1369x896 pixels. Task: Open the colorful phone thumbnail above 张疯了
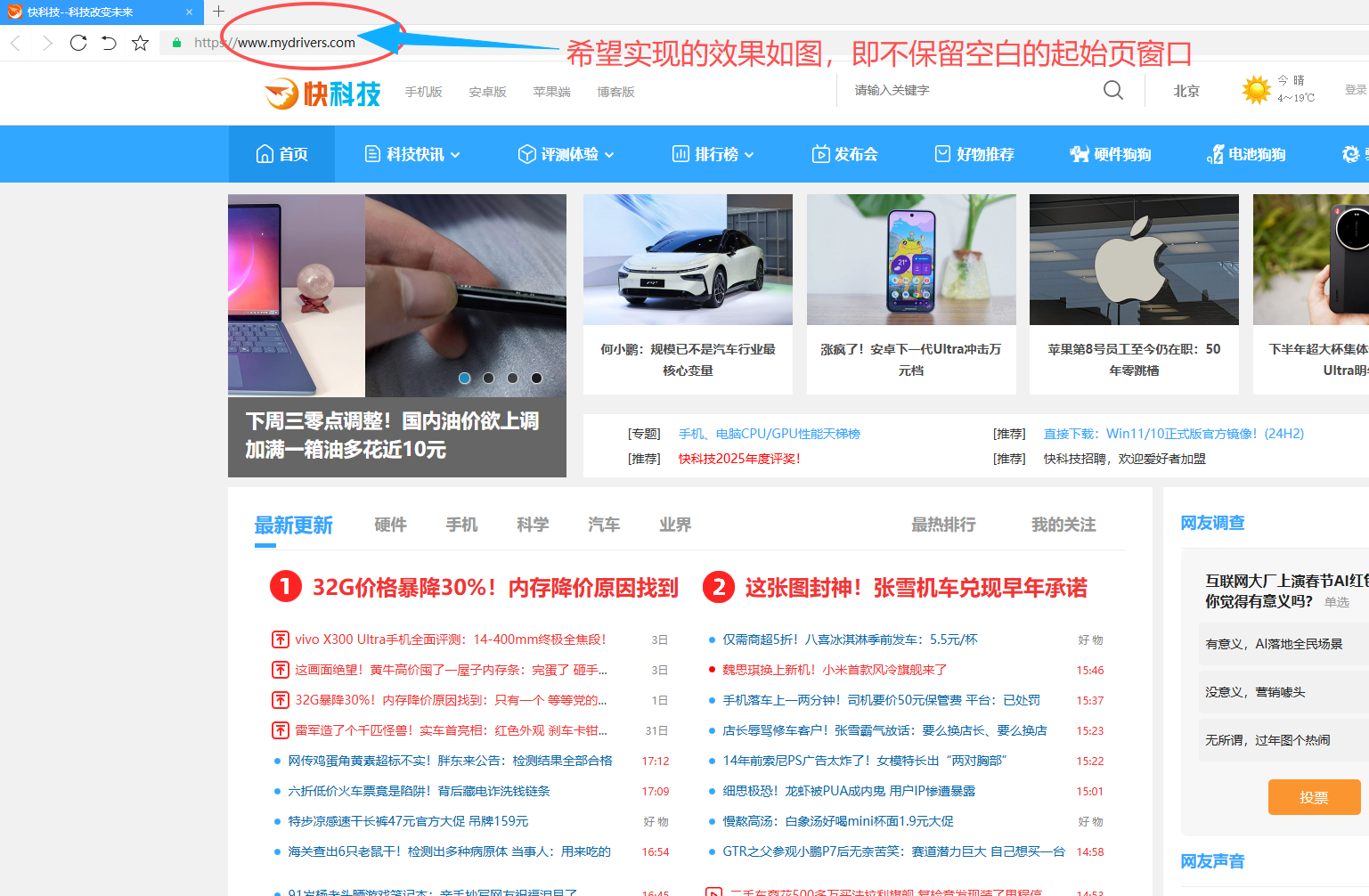pyautogui.click(x=911, y=259)
